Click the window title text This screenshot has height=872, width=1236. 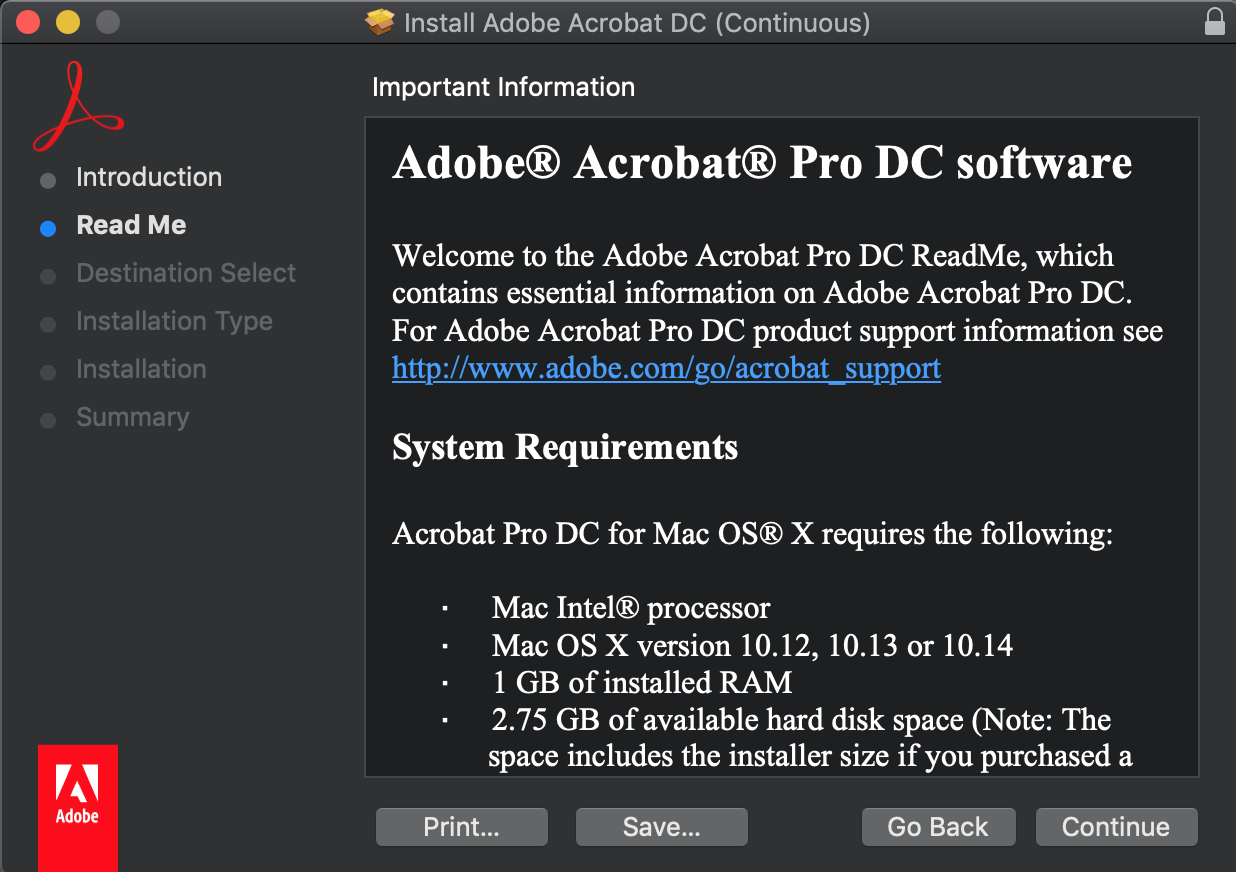[x=636, y=22]
